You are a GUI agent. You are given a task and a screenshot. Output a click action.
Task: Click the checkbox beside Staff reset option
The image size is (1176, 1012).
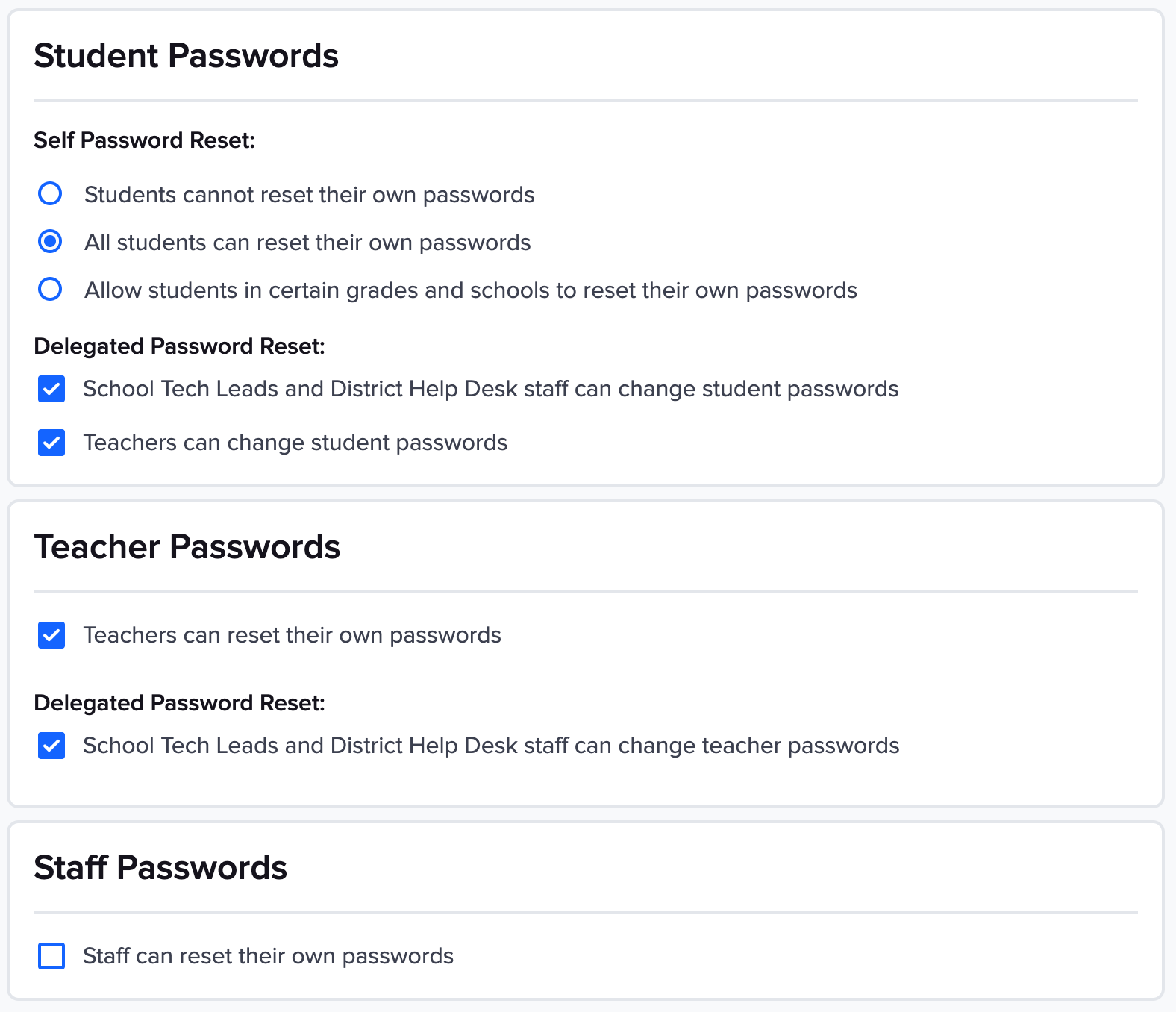point(51,956)
